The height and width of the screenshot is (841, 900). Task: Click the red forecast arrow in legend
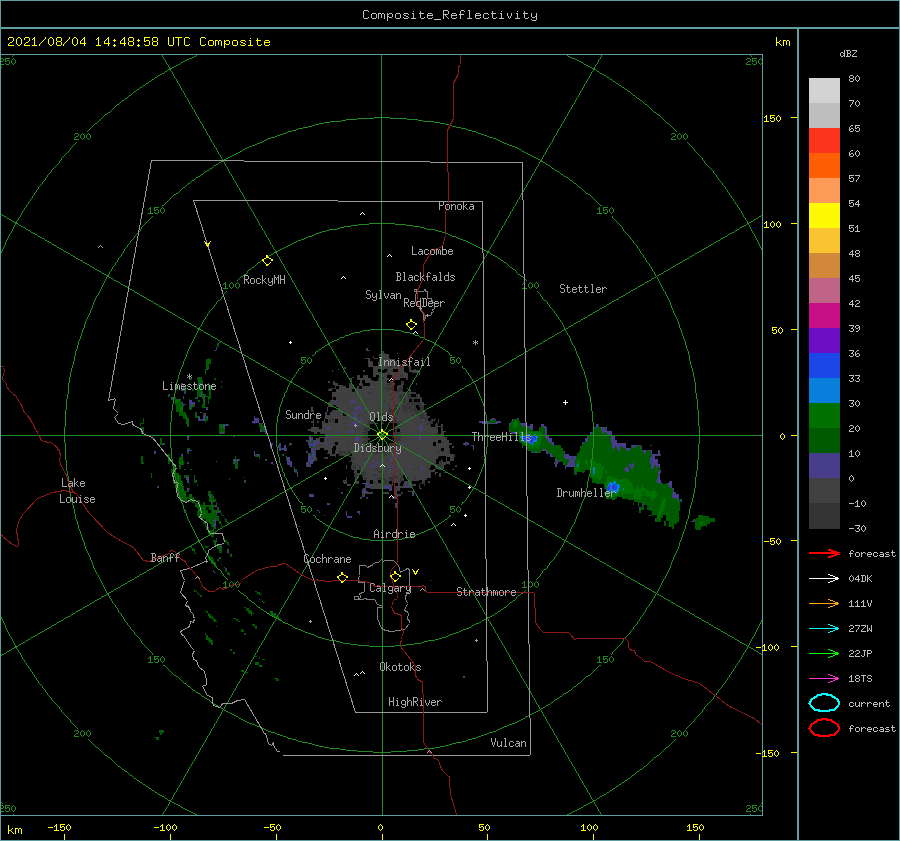pos(824,553)
